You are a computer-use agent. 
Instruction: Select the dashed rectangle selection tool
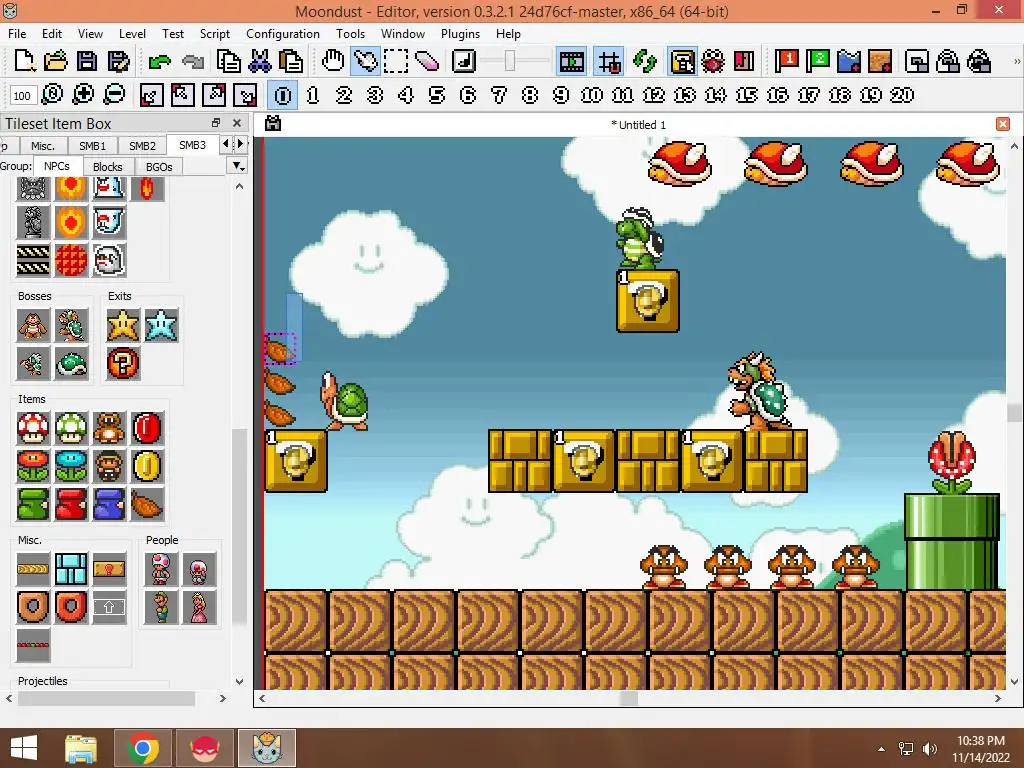point(396,61)
